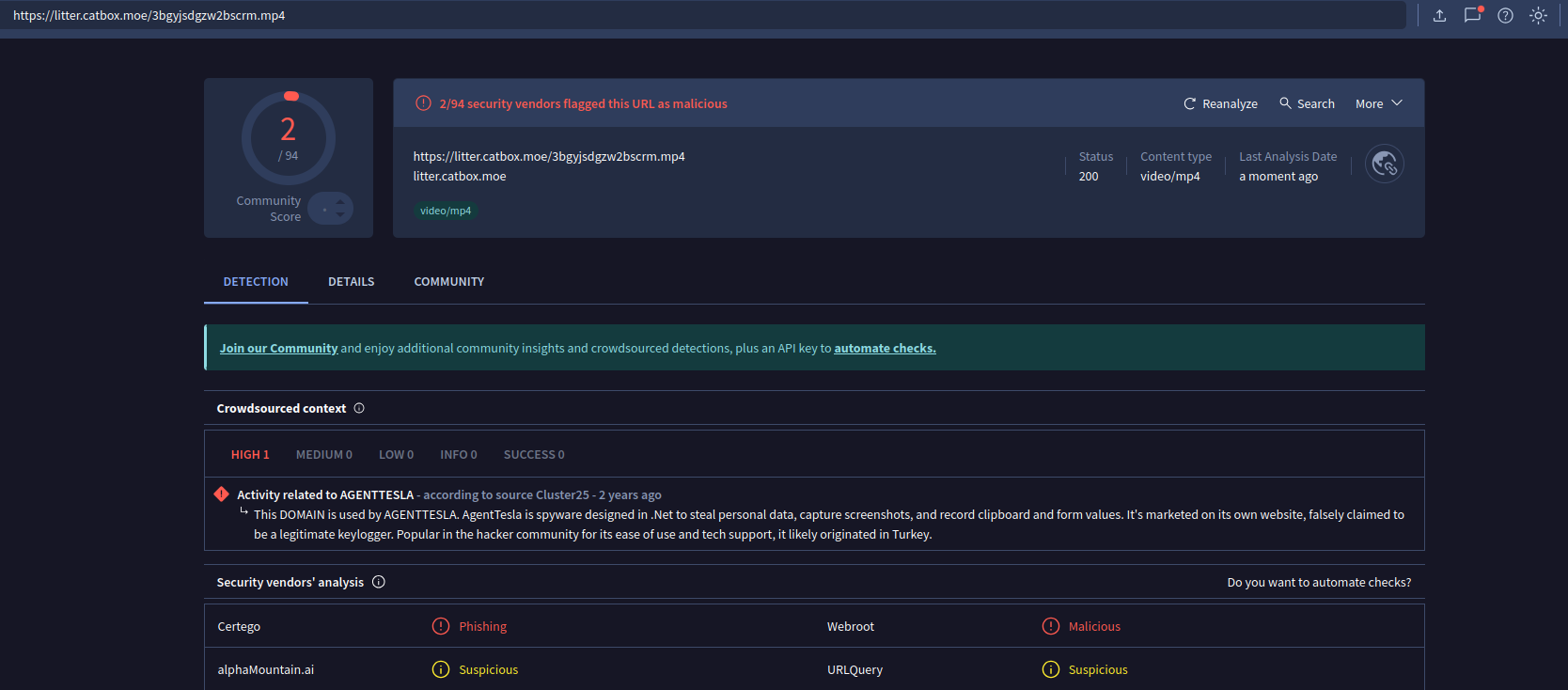Click the status value 200
The width and height of the screenshot is (1568, 690).
pos(1089,177)
